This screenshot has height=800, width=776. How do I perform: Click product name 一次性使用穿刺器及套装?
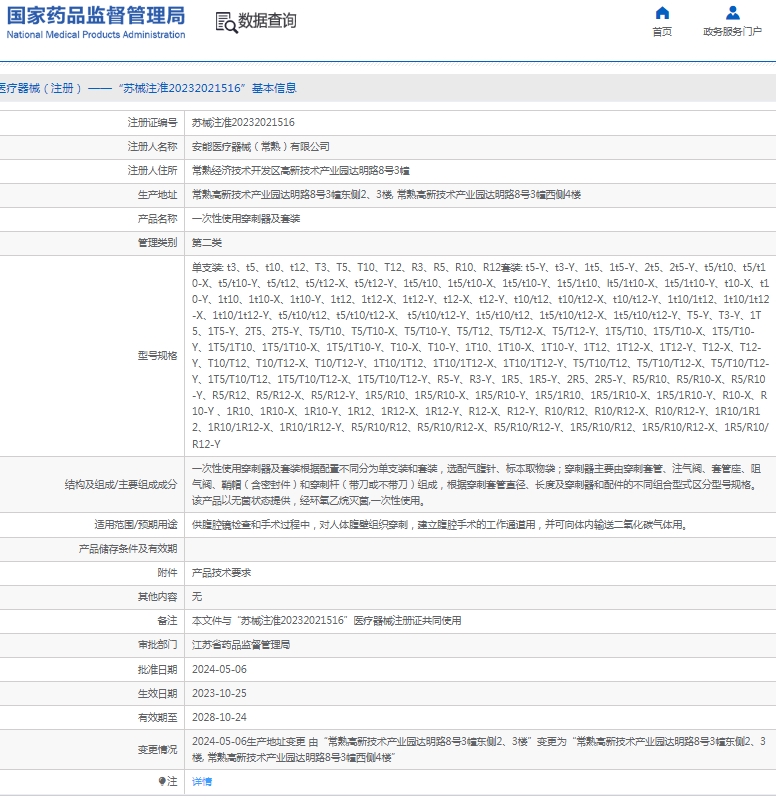(x=246, y=218)
